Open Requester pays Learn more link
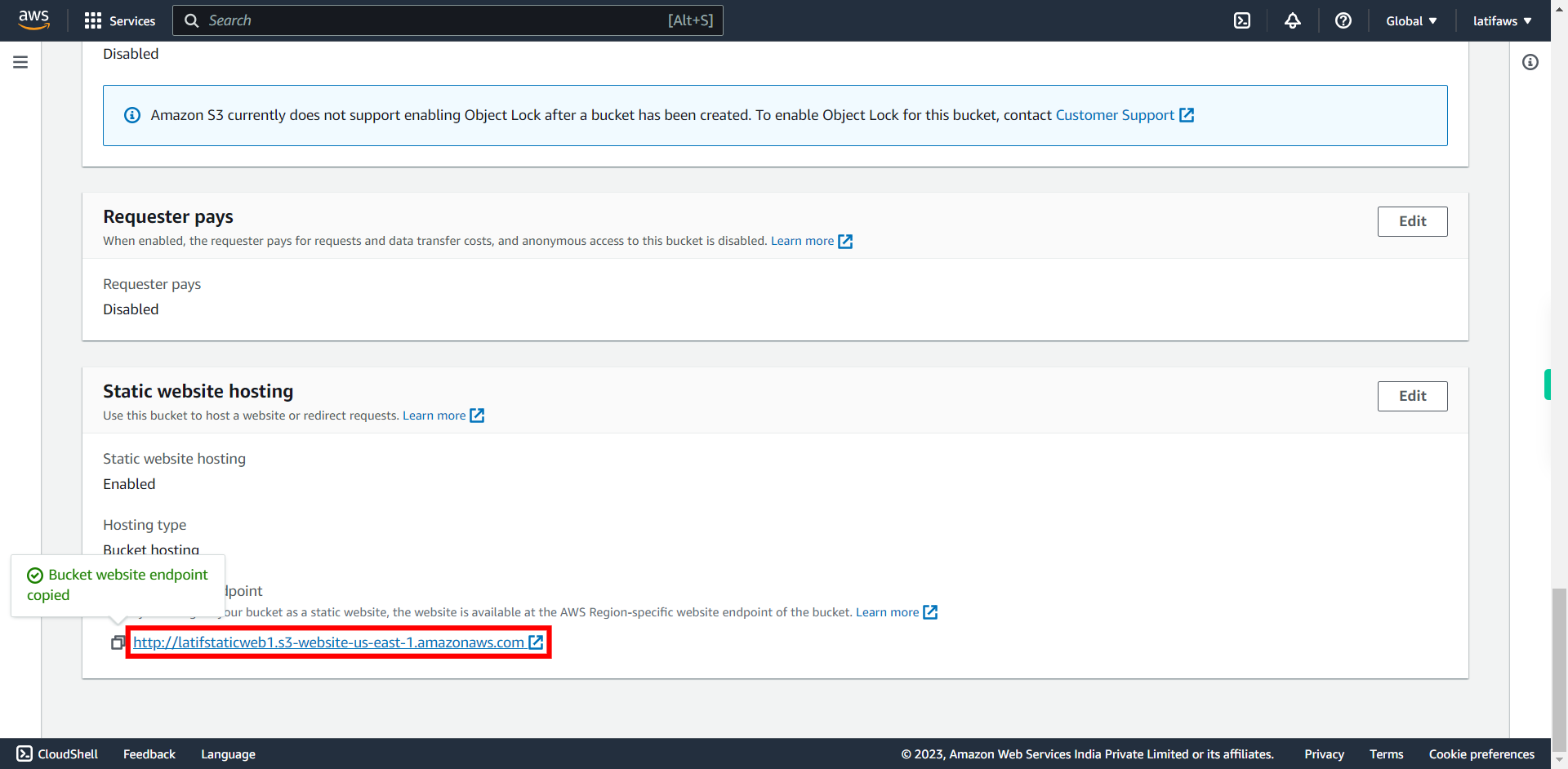The height and width of the screenshot is (769, 1568). pyautogui.click(x=811, y=241)
